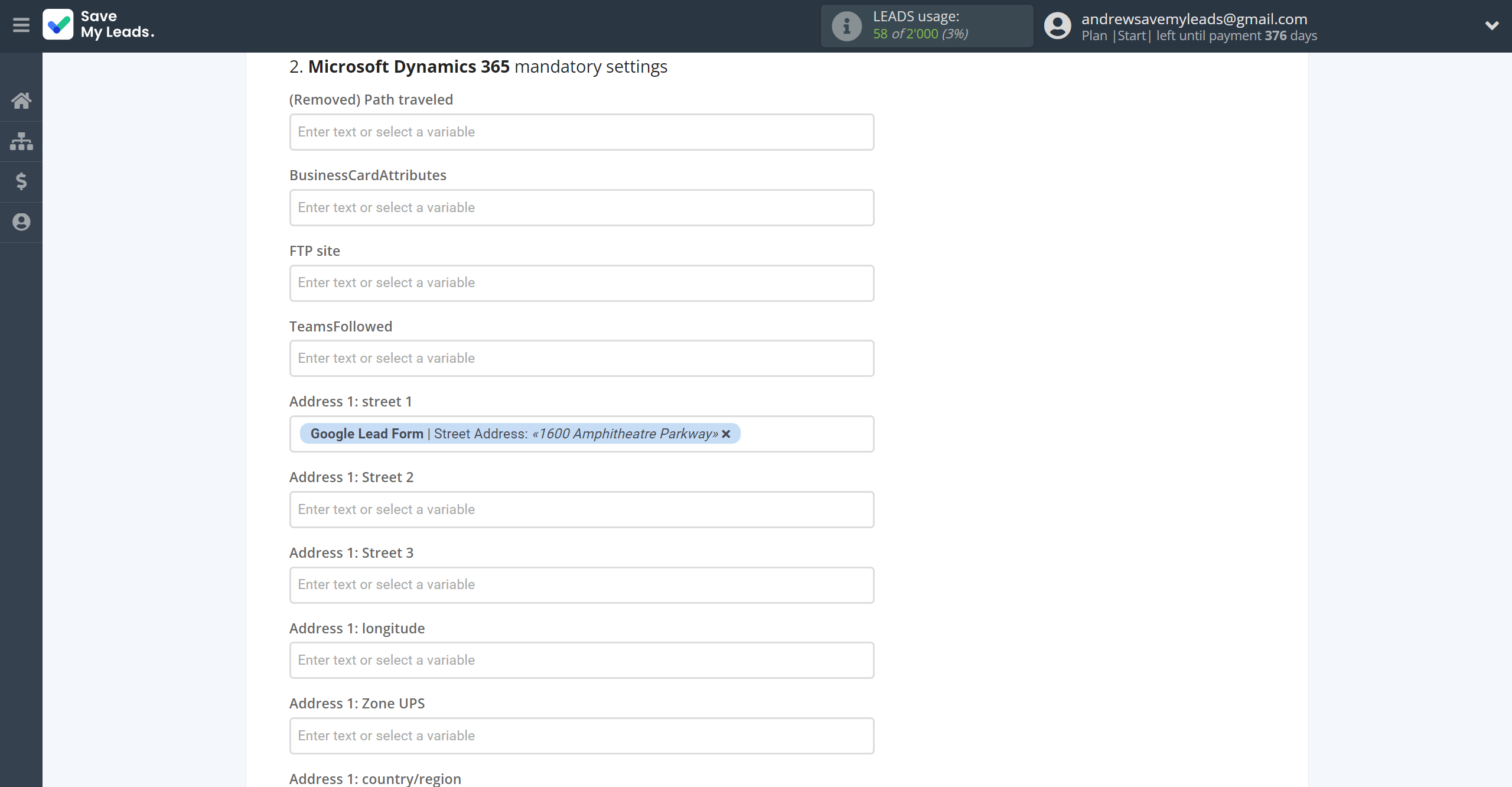
Task: Click the Save My Leads logo
Action: (x=99, y=25)
